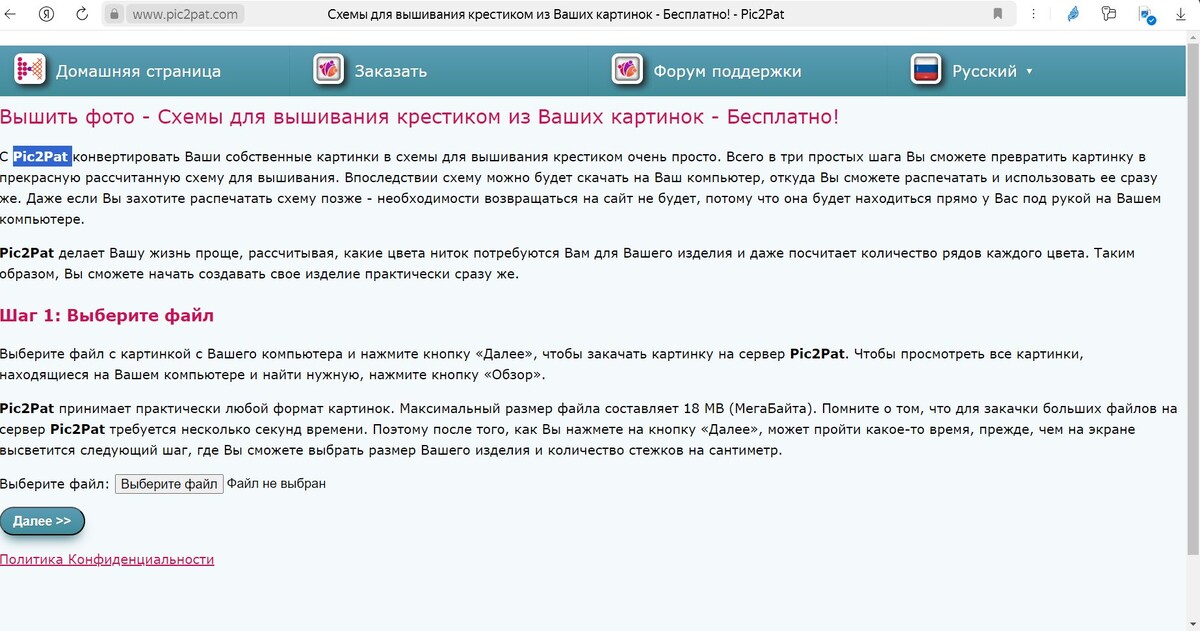Image resolution: width=1200 pixels, height=631 pixels.
Task: Click the Файл не выбран status text
Action: pos(276,484)
